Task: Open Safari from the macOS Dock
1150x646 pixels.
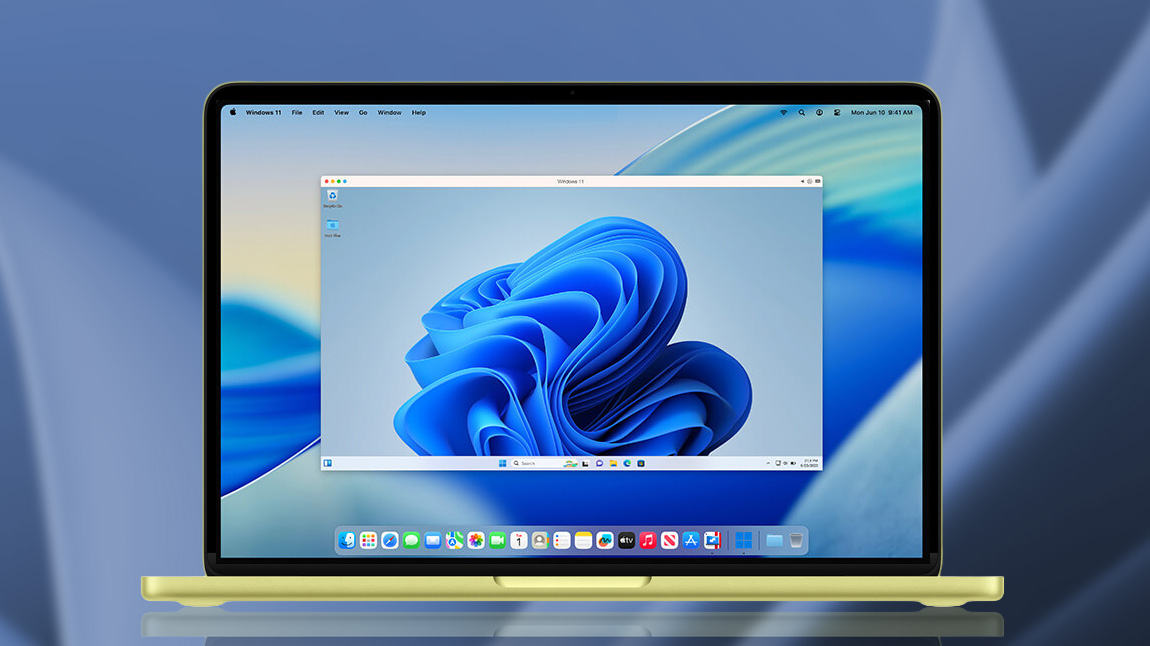Action: [x=388, y=540]
